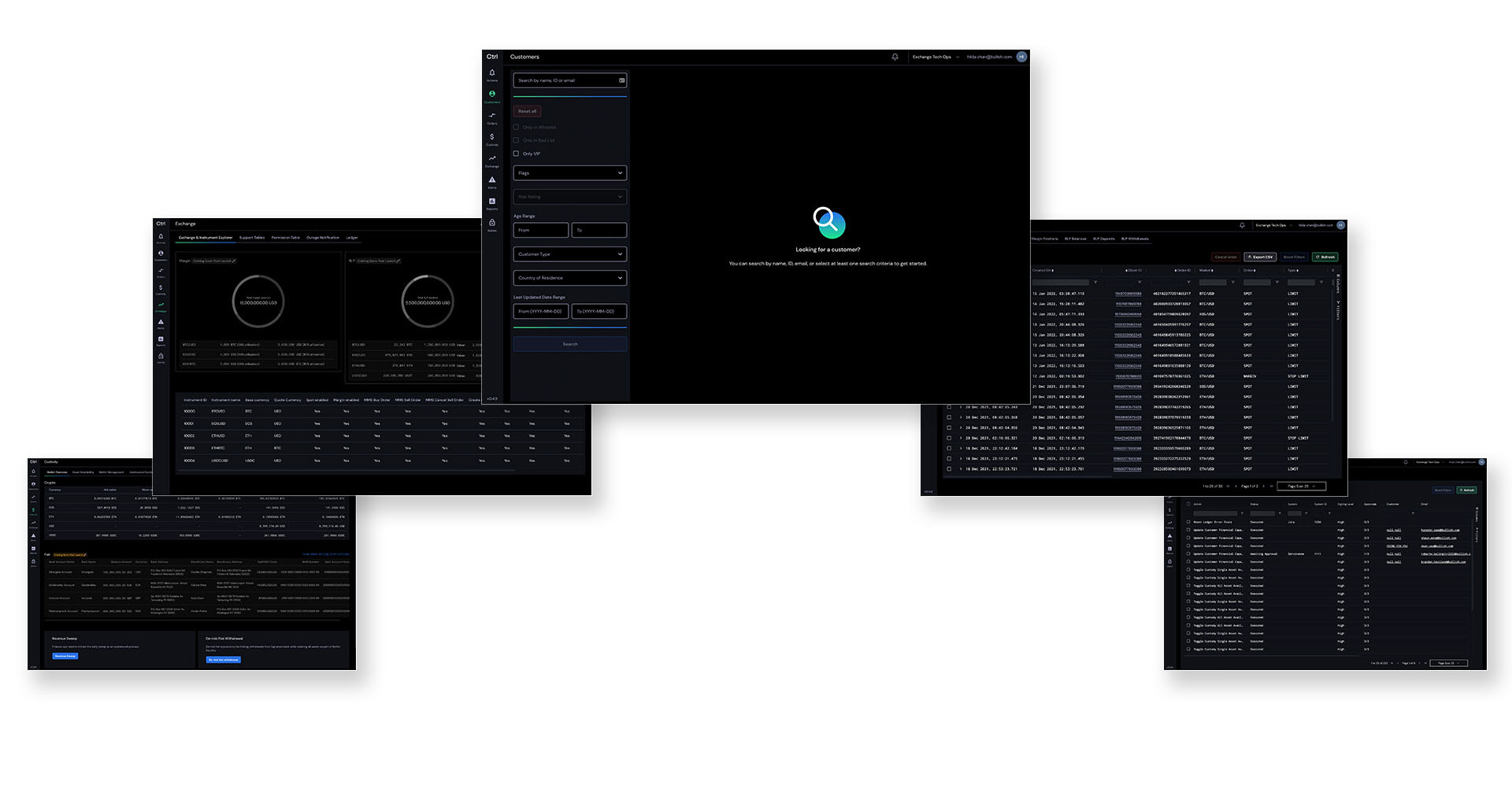Open Custody dollar icon in Customers sidebar
The image size is (1512, 785).
pyautogui.click(x=492, y=138)
